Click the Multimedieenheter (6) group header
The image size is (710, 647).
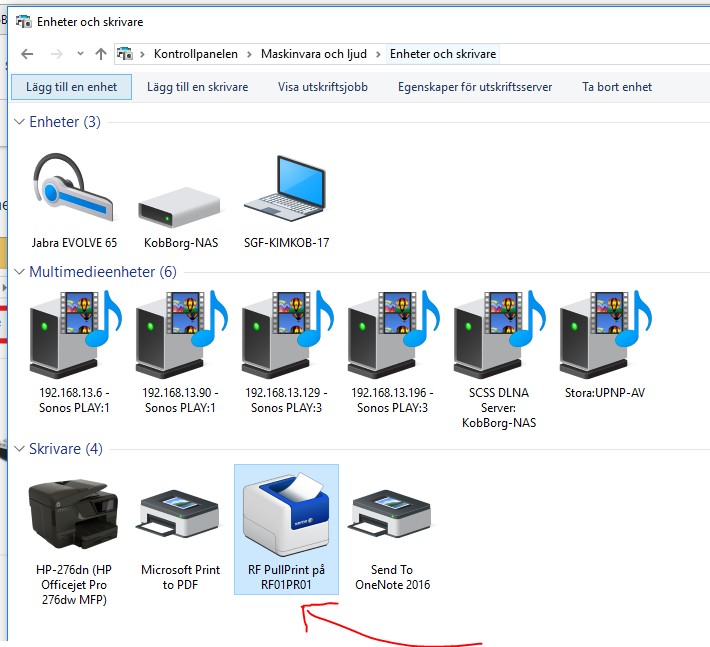click(103, 272)
